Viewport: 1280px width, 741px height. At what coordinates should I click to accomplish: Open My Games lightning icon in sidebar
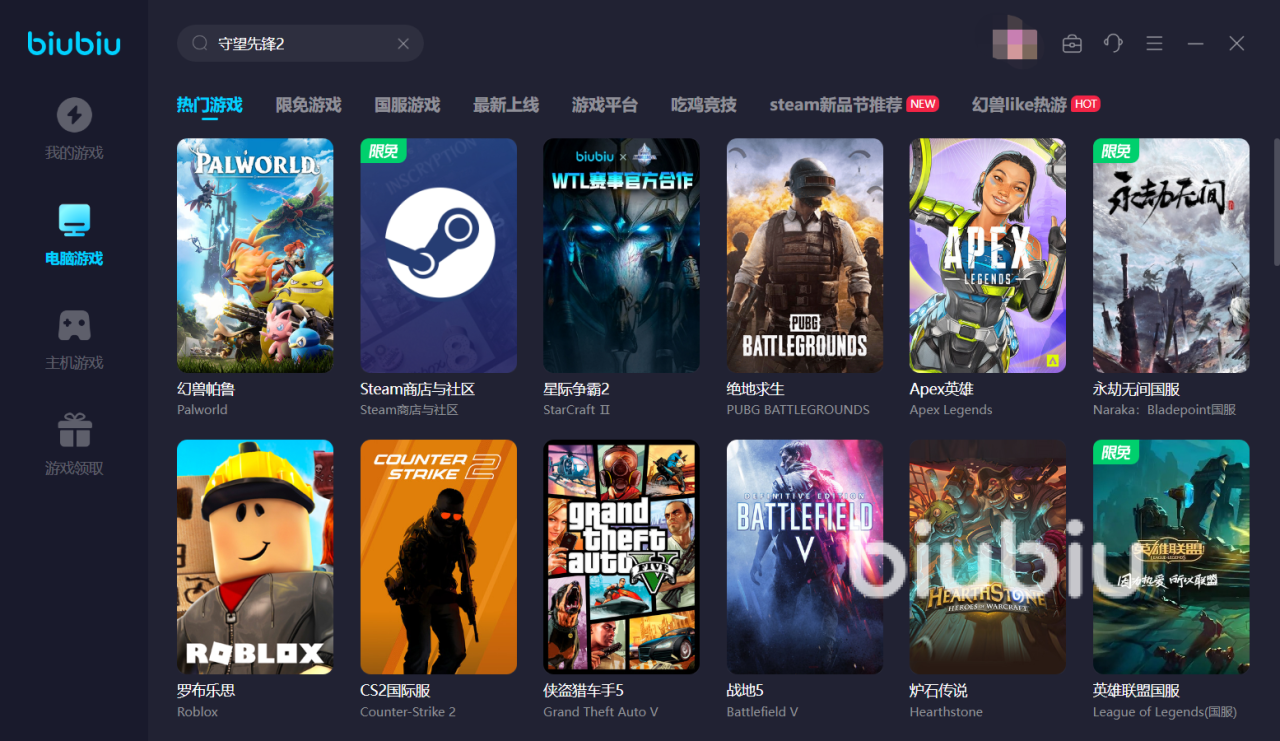[x=74, y=115]
